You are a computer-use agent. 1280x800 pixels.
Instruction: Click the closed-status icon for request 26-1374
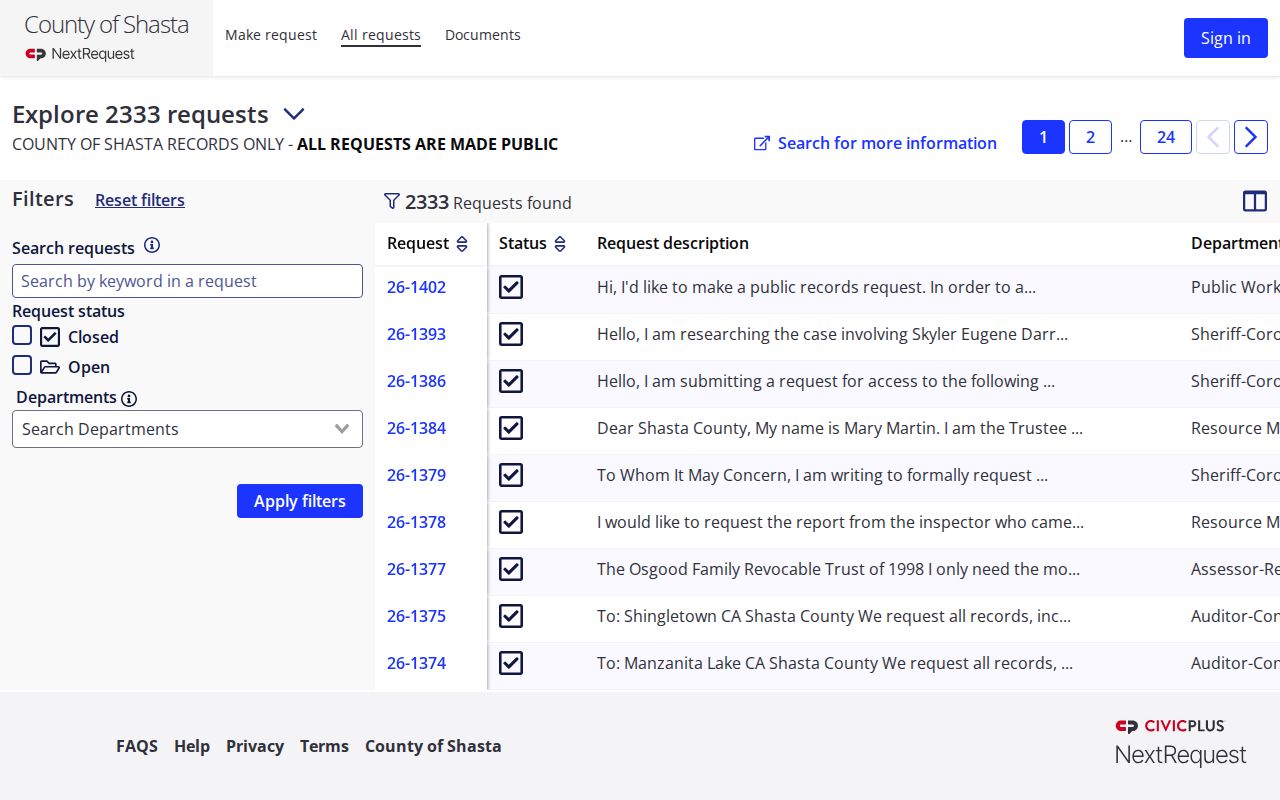coord(511,663)
